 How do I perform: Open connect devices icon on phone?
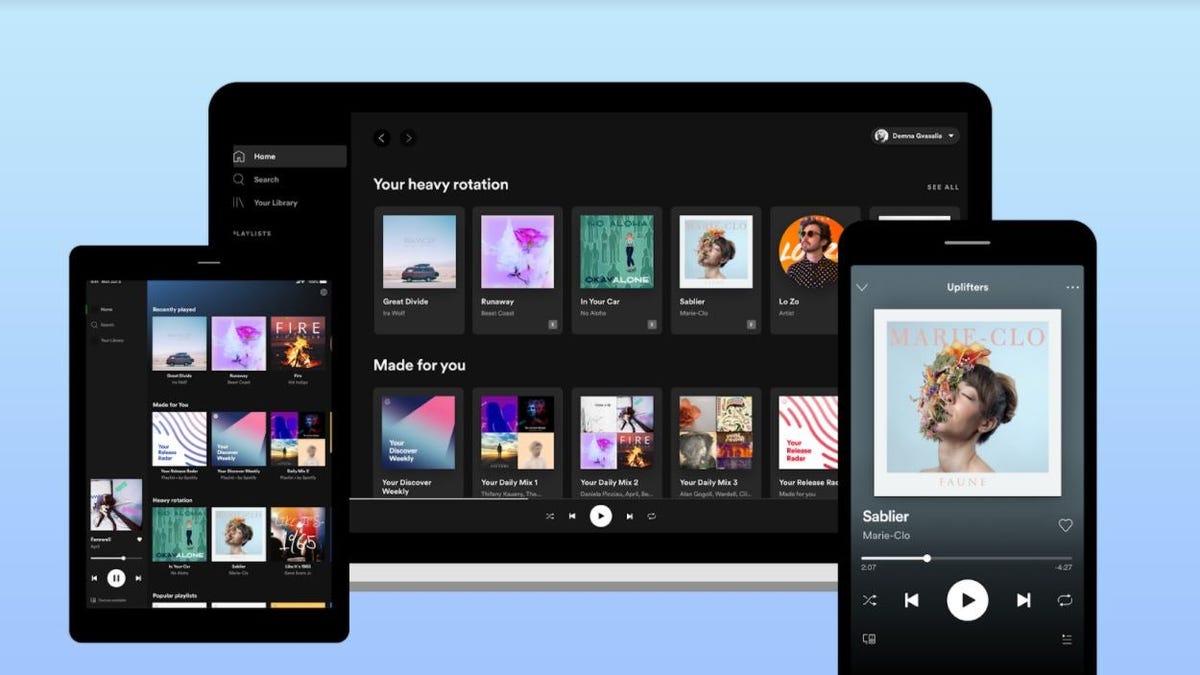click(x=869, y=639)
